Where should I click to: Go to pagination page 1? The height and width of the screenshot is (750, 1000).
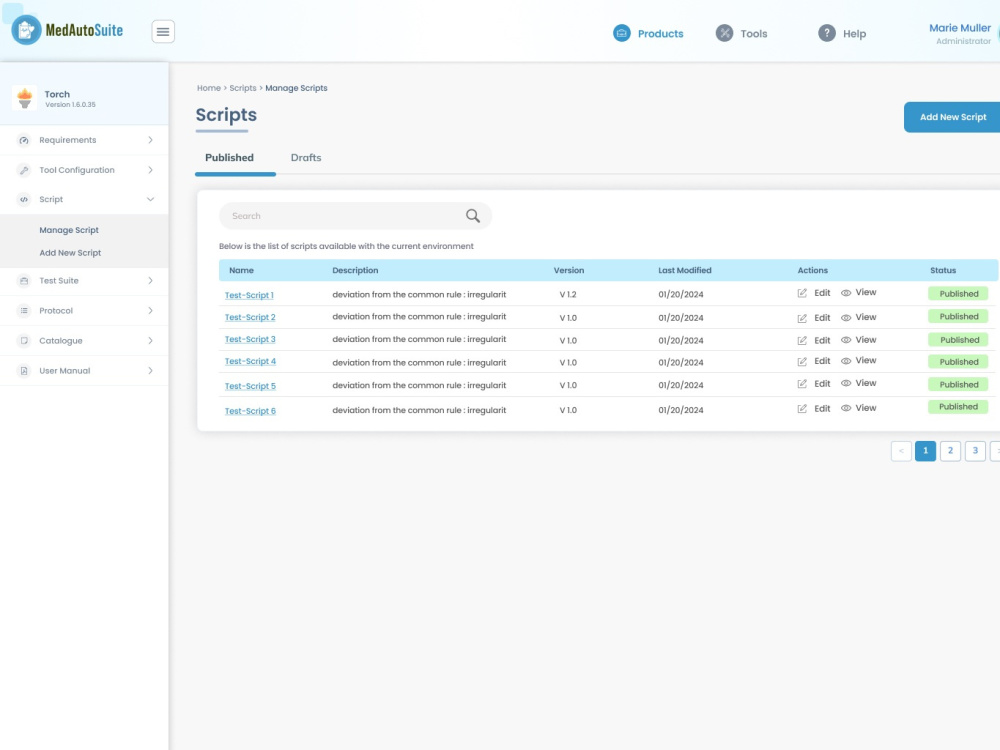pyautogui.click(x=925, y=451)
